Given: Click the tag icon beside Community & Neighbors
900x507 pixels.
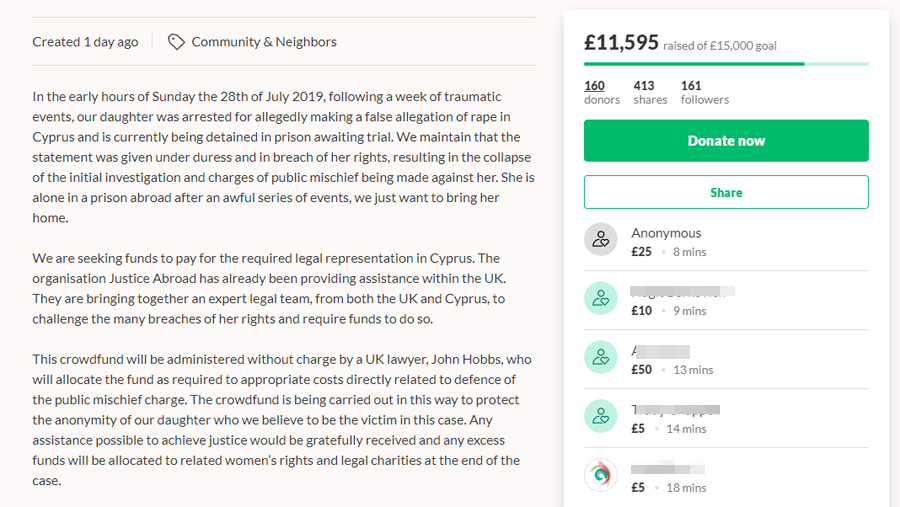Looking at the screenshot, I should tap(176, 42).
